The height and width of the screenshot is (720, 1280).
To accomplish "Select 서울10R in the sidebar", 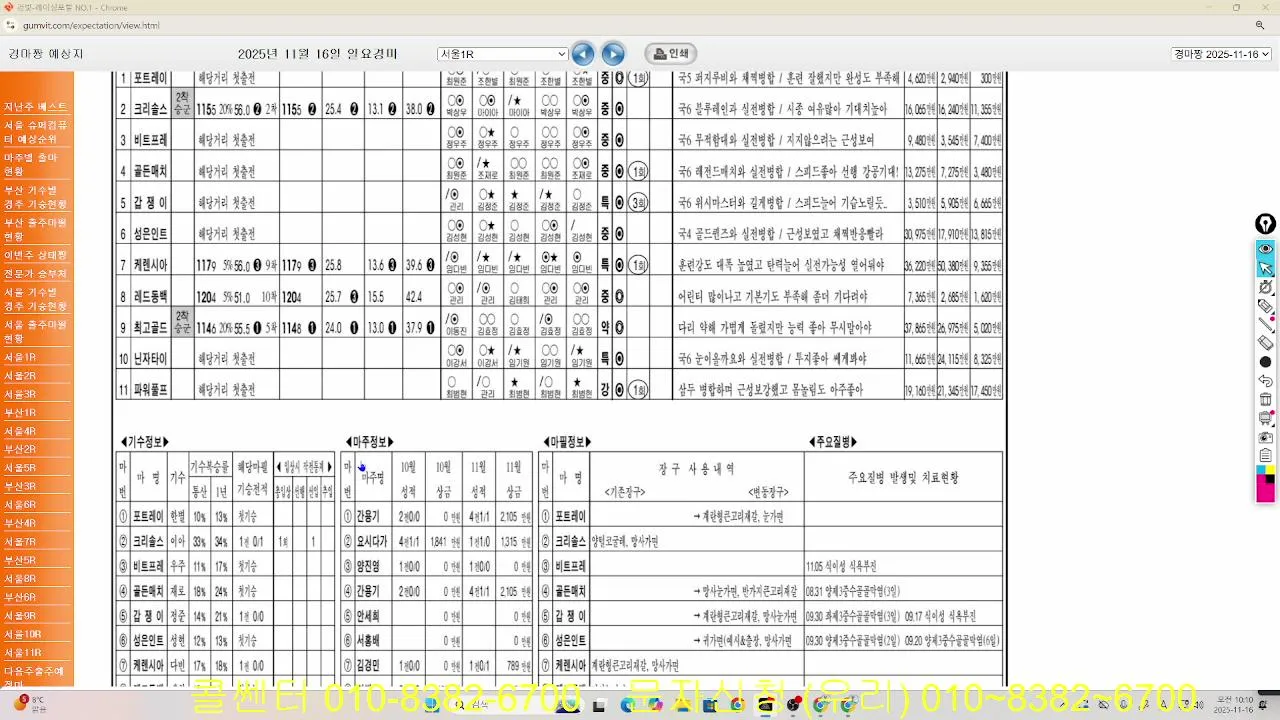I will 22,635.
